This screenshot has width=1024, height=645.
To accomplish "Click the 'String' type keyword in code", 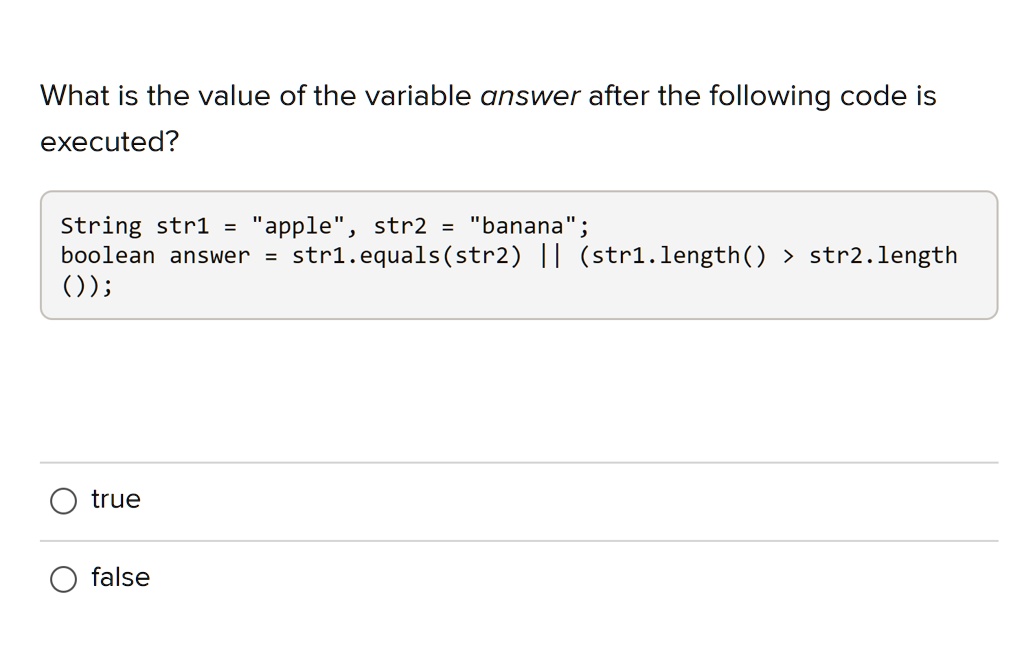I will coord(101,225).
